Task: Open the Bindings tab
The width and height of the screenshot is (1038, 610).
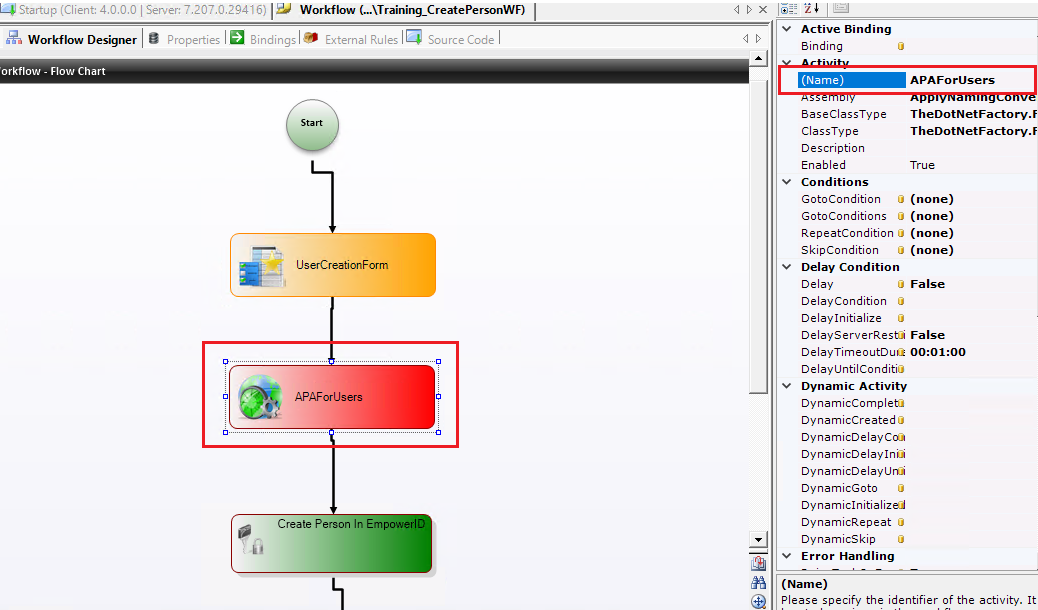Action: pyautogui.click(x=263, y=40)
